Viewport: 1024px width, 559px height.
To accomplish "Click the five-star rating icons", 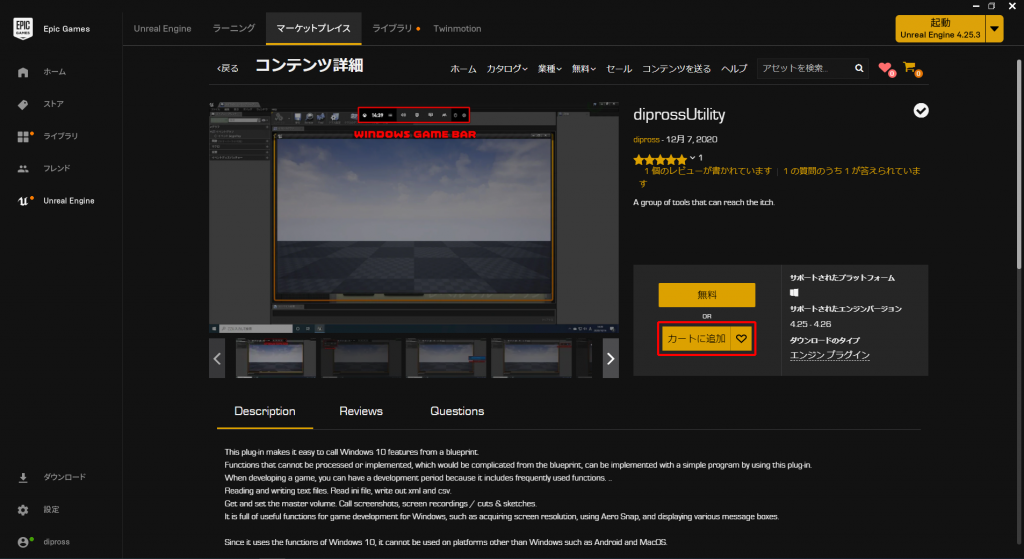I will [660, 159].
